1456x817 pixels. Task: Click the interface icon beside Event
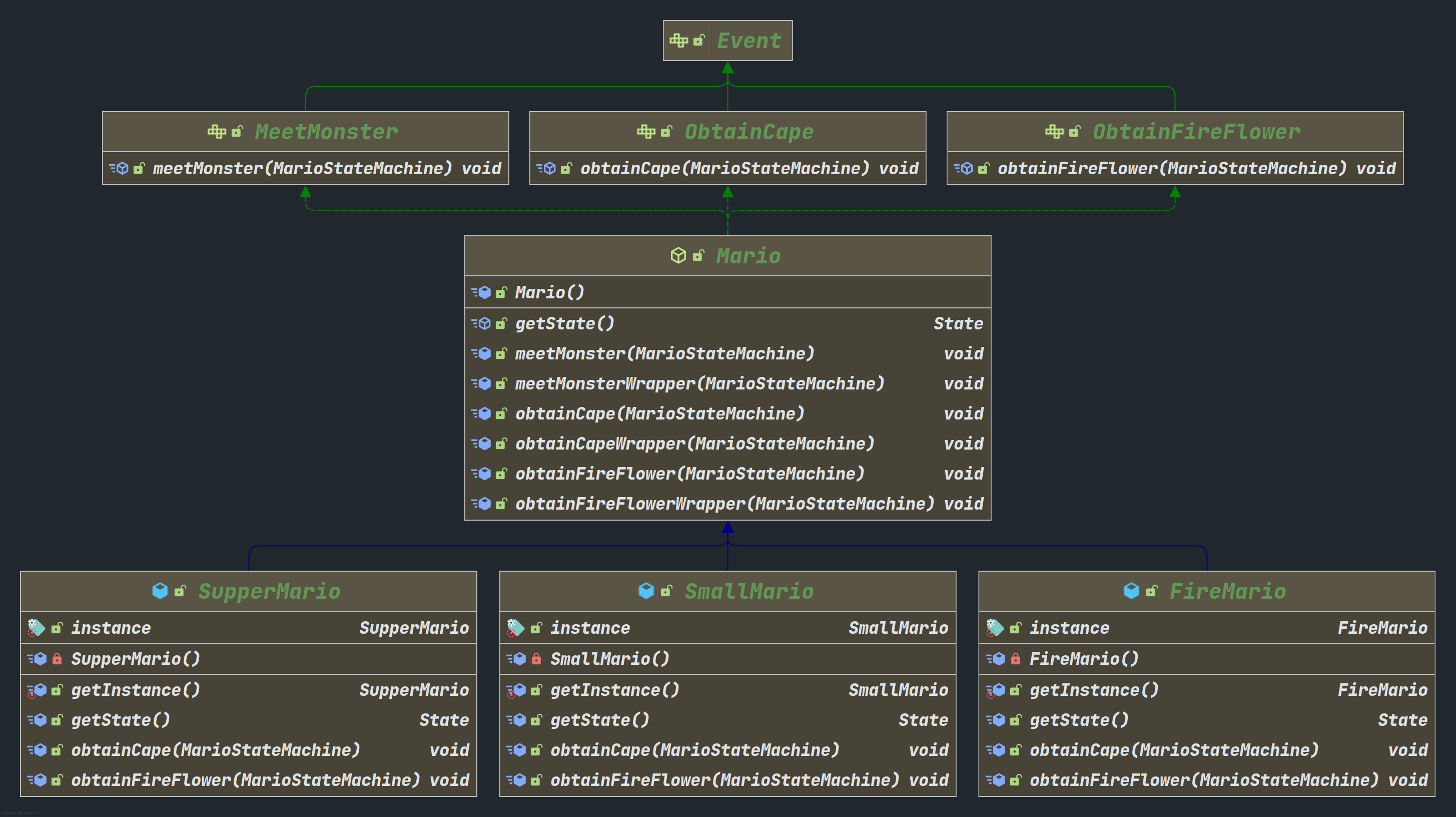678,40
